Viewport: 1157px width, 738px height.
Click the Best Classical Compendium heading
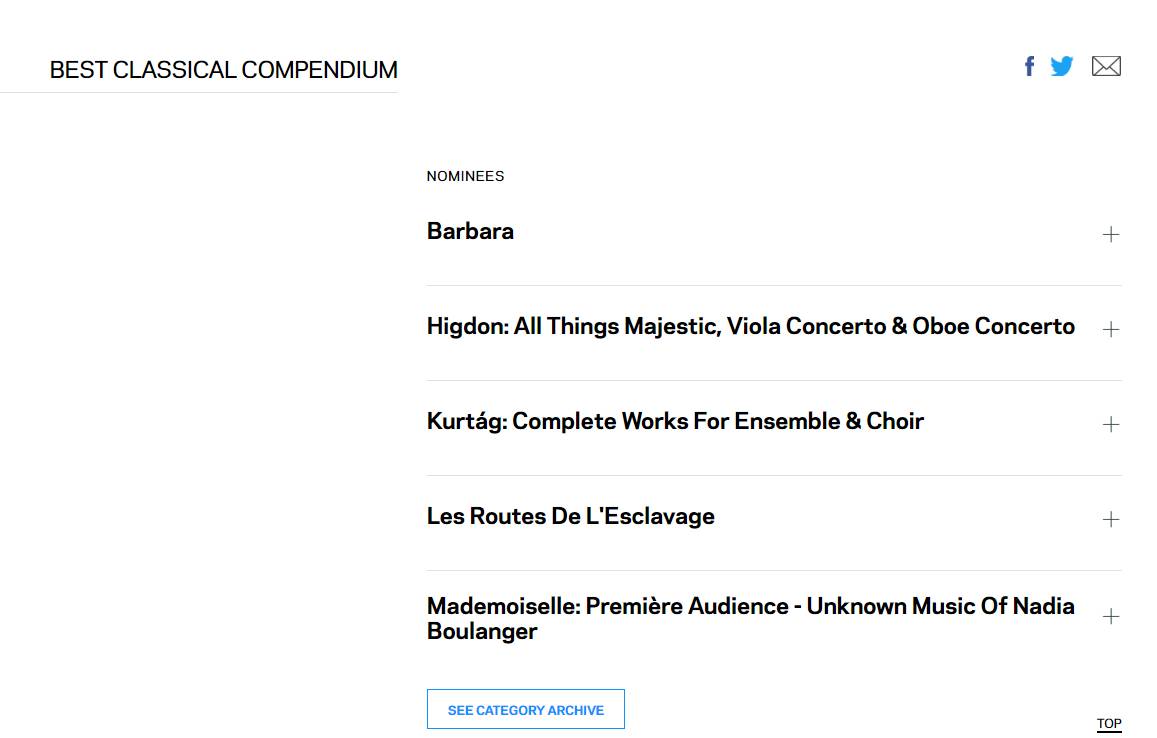(224, 70)
